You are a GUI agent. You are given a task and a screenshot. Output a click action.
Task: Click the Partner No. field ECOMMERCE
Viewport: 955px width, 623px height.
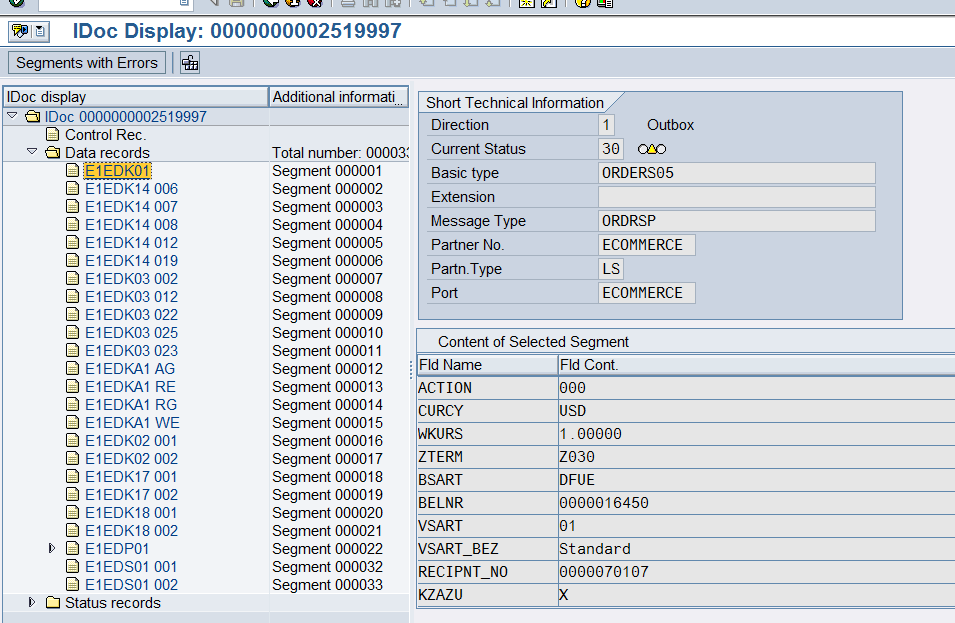646,245
